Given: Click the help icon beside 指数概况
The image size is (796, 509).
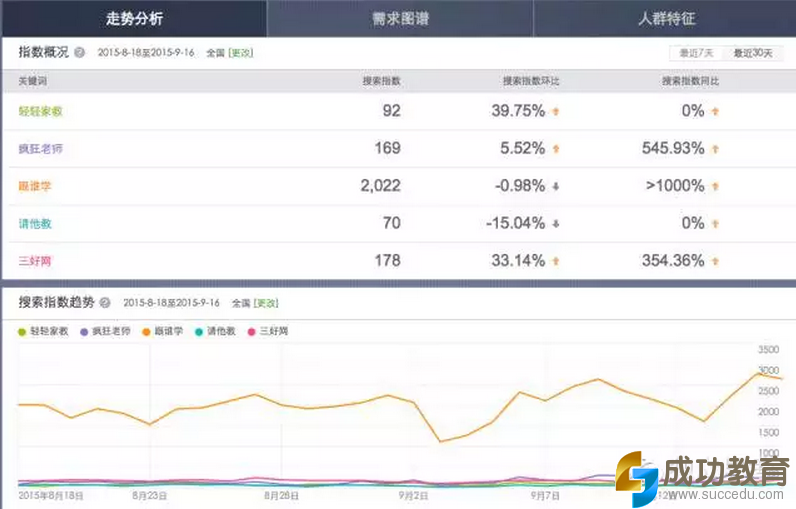Looking at the screenshot, I should [x=79, y=52].
